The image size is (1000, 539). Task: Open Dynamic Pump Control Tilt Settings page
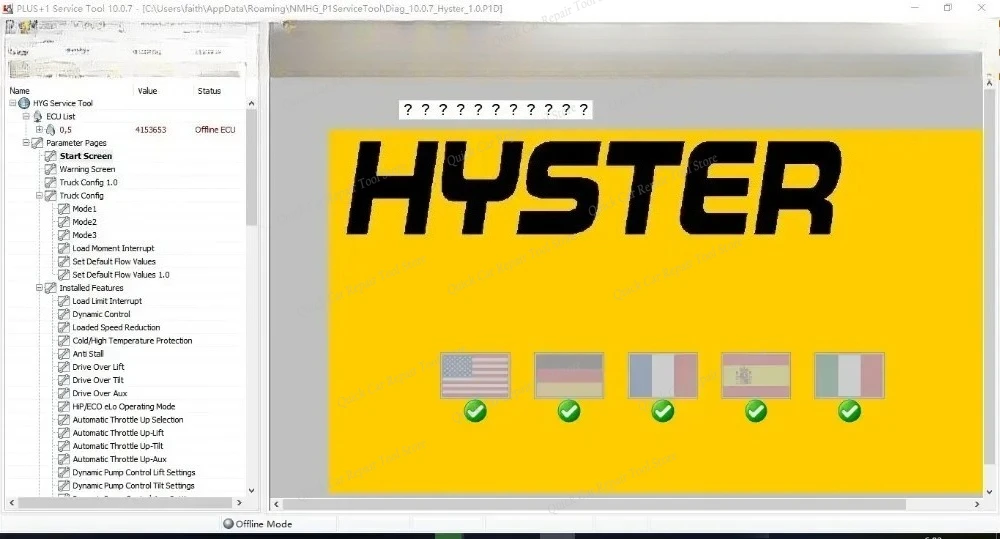(133, 486)
